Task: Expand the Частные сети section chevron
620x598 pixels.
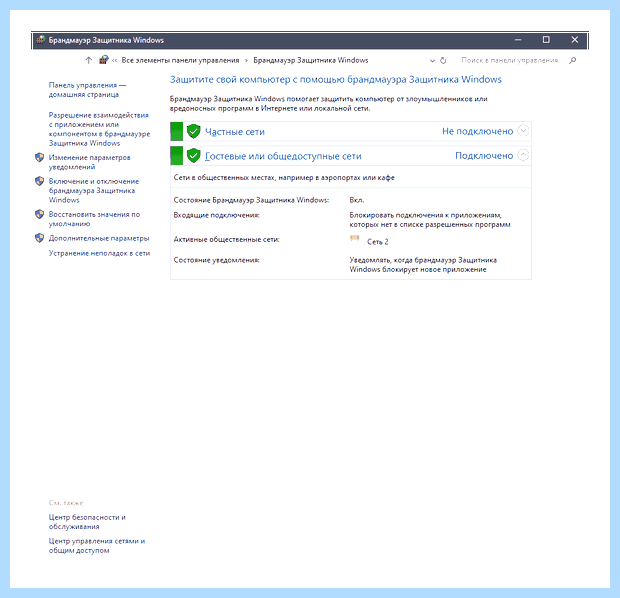Action: pos(523,131)
